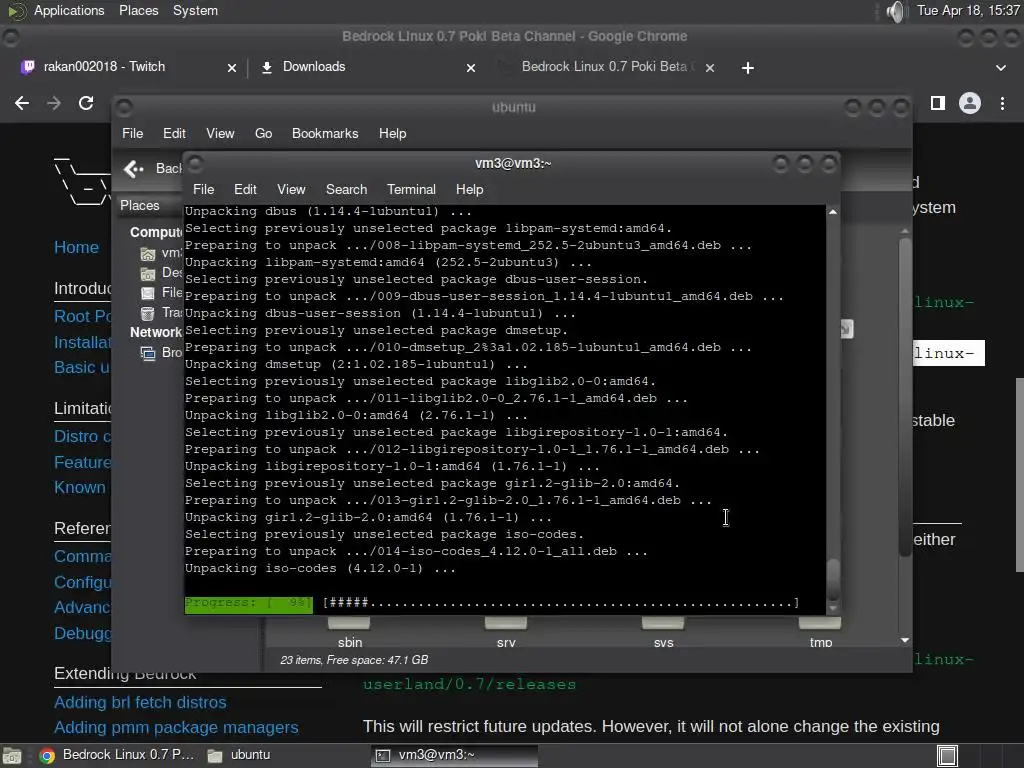Image resolution: width=1024 pixels, height=768 pixels.
Task: Click the clock showing Tue Apr 18
Action: coord(968,10)
